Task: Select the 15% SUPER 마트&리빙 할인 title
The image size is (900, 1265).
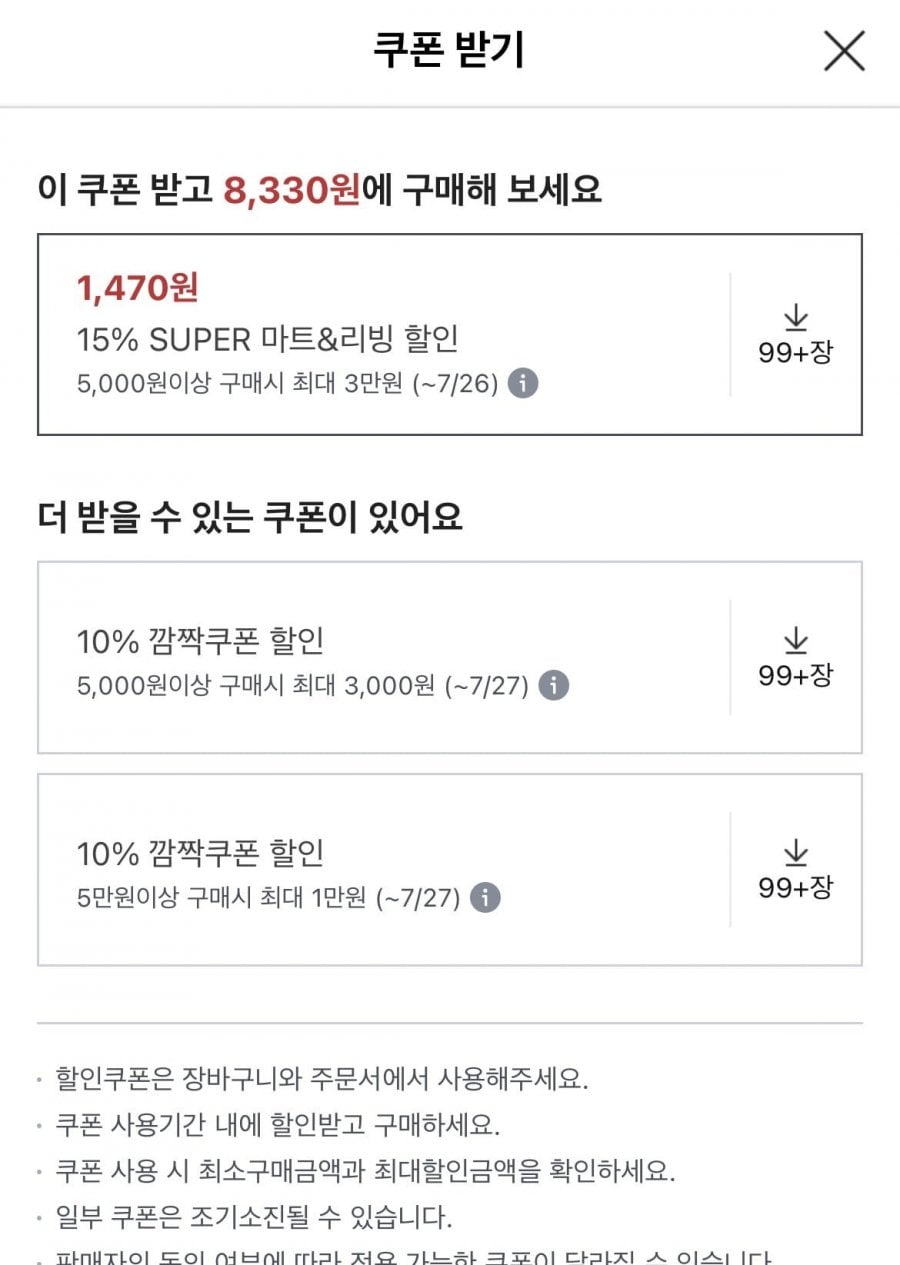Action: [x=268, y=339]
